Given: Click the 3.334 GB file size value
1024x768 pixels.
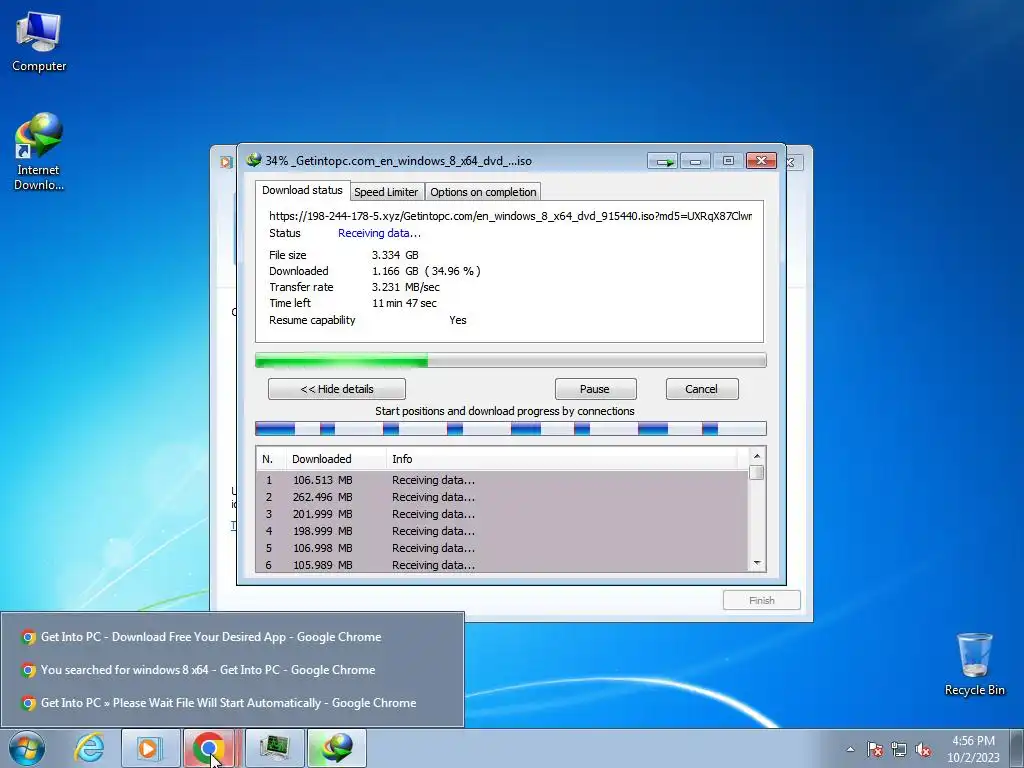Looking at the screenshot, I should (x=395, y=255).
